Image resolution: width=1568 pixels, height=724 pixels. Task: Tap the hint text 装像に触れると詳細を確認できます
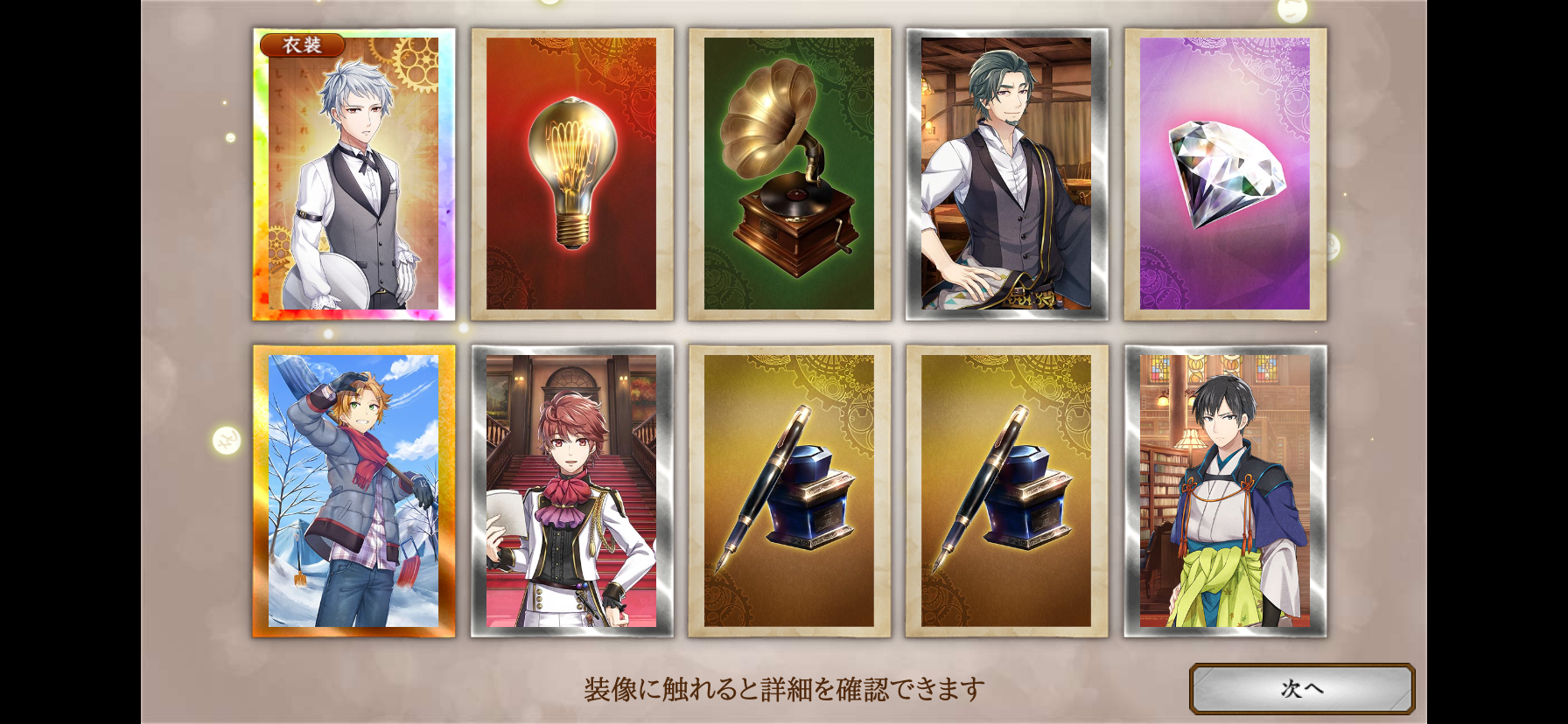coord(784,690)
